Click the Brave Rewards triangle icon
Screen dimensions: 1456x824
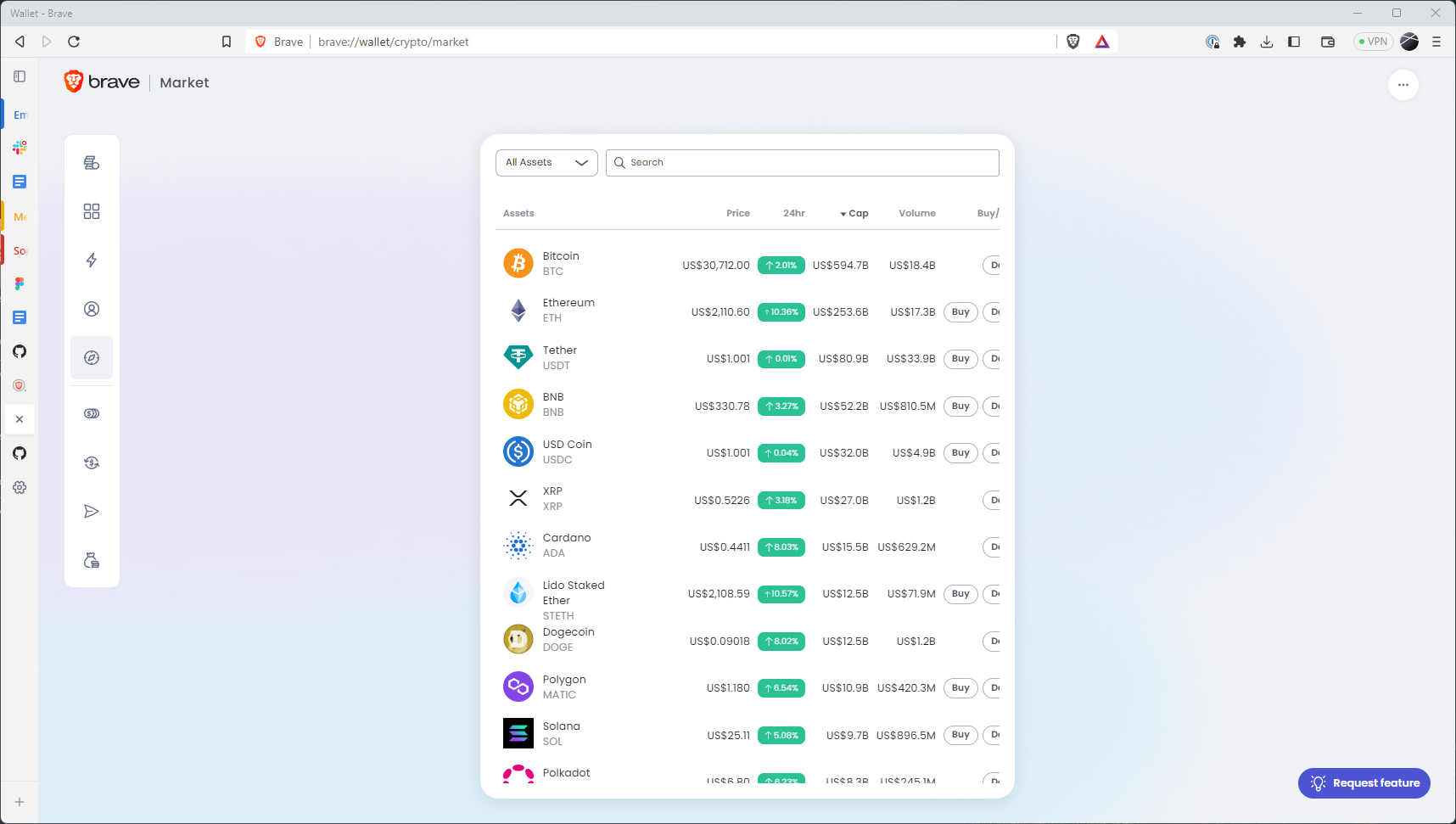click(1101, 42)
